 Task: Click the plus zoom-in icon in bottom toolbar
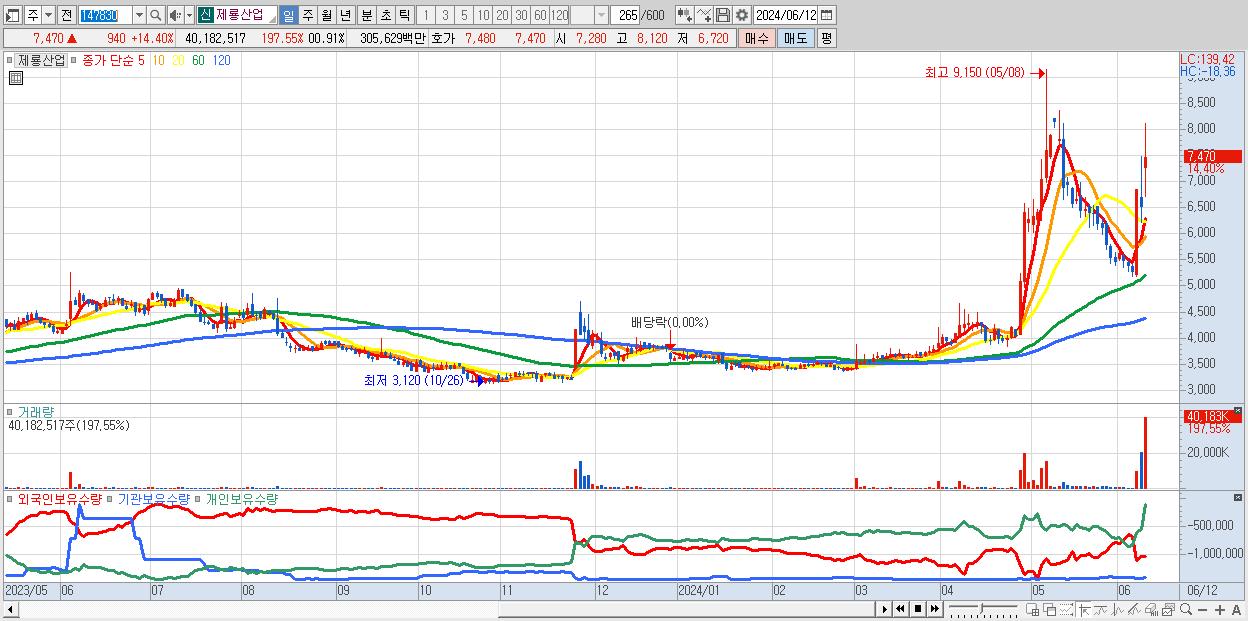pos(1219,609)
